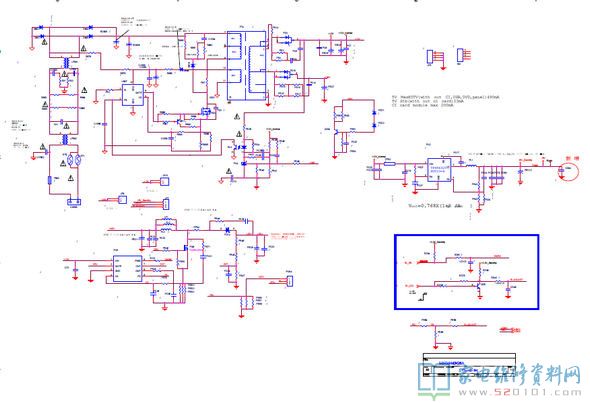Select the three-line output current note text
This screenshot has height=403, width=590.
tap(446, 101)
